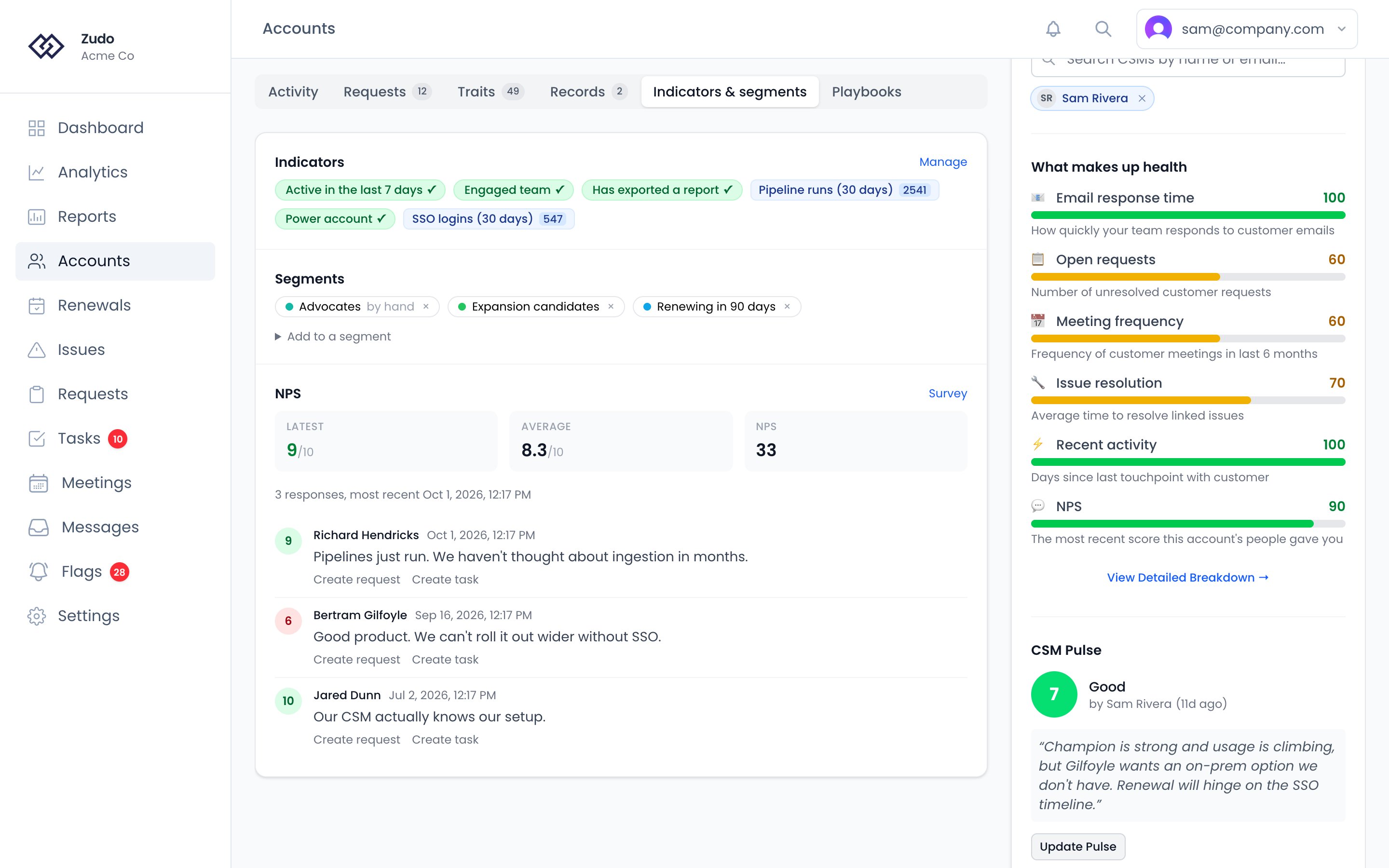Click the search magnifier in header

click(x=1103, y=29)
